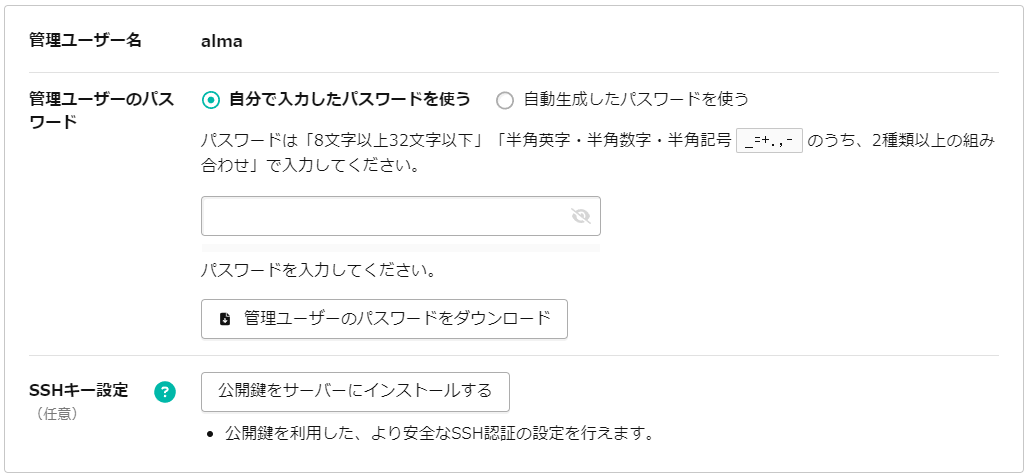The height and width of the screenshot is (476, 1028).
Task: Click the （任意） optional note
Action: [x=58, y=414]
